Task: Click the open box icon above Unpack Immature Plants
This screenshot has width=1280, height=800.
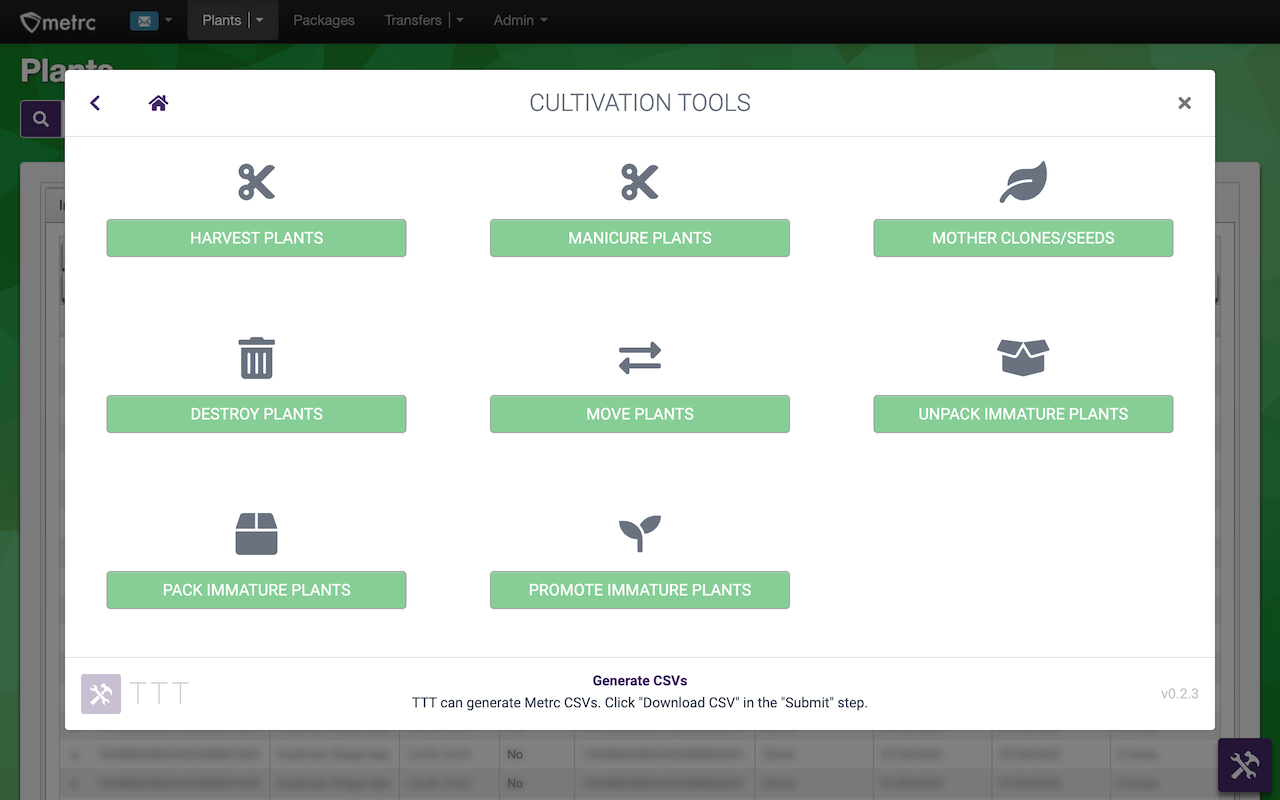Action: click(1023, 358)
